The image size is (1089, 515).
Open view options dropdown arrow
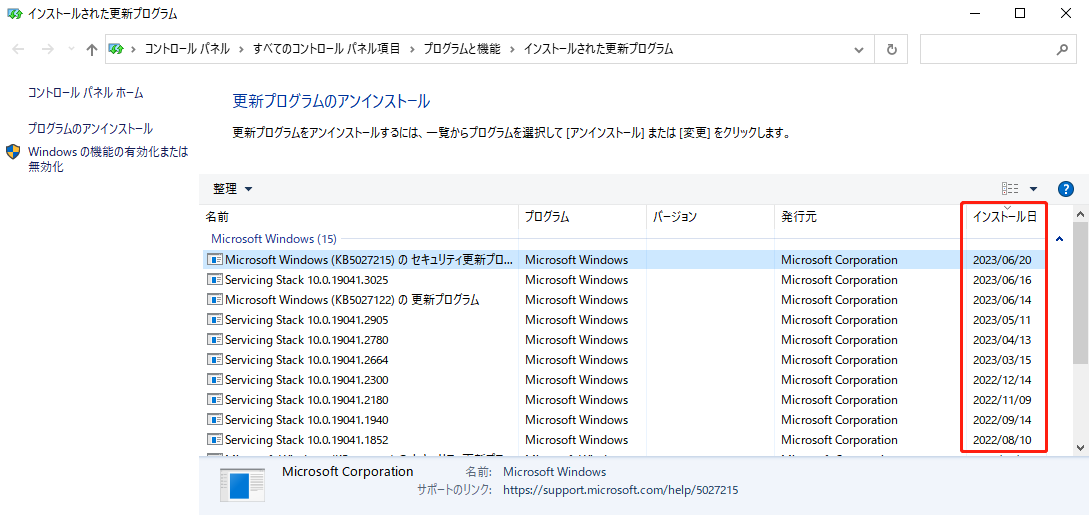tap(1033, 189)
